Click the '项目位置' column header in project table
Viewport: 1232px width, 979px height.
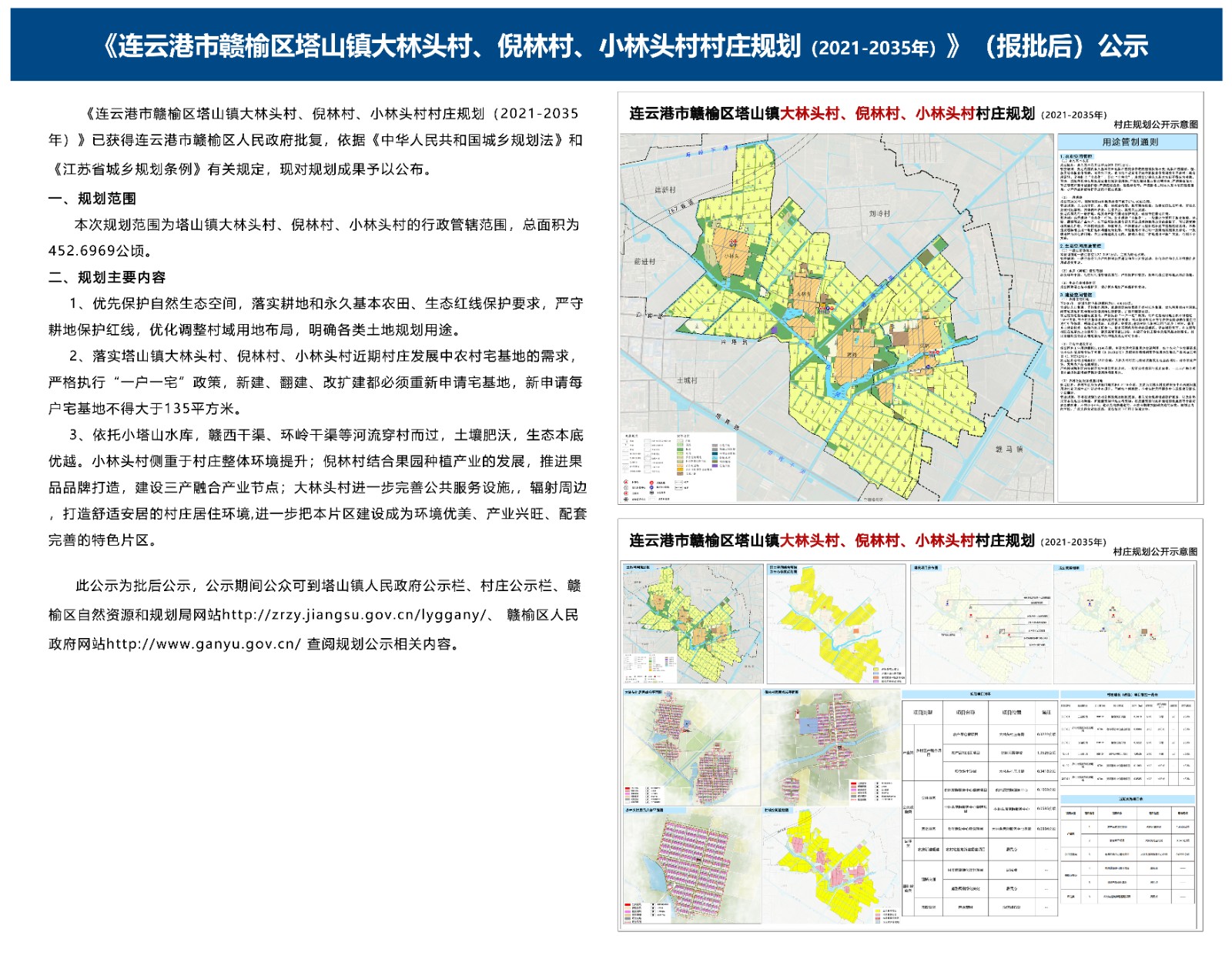1011,713
